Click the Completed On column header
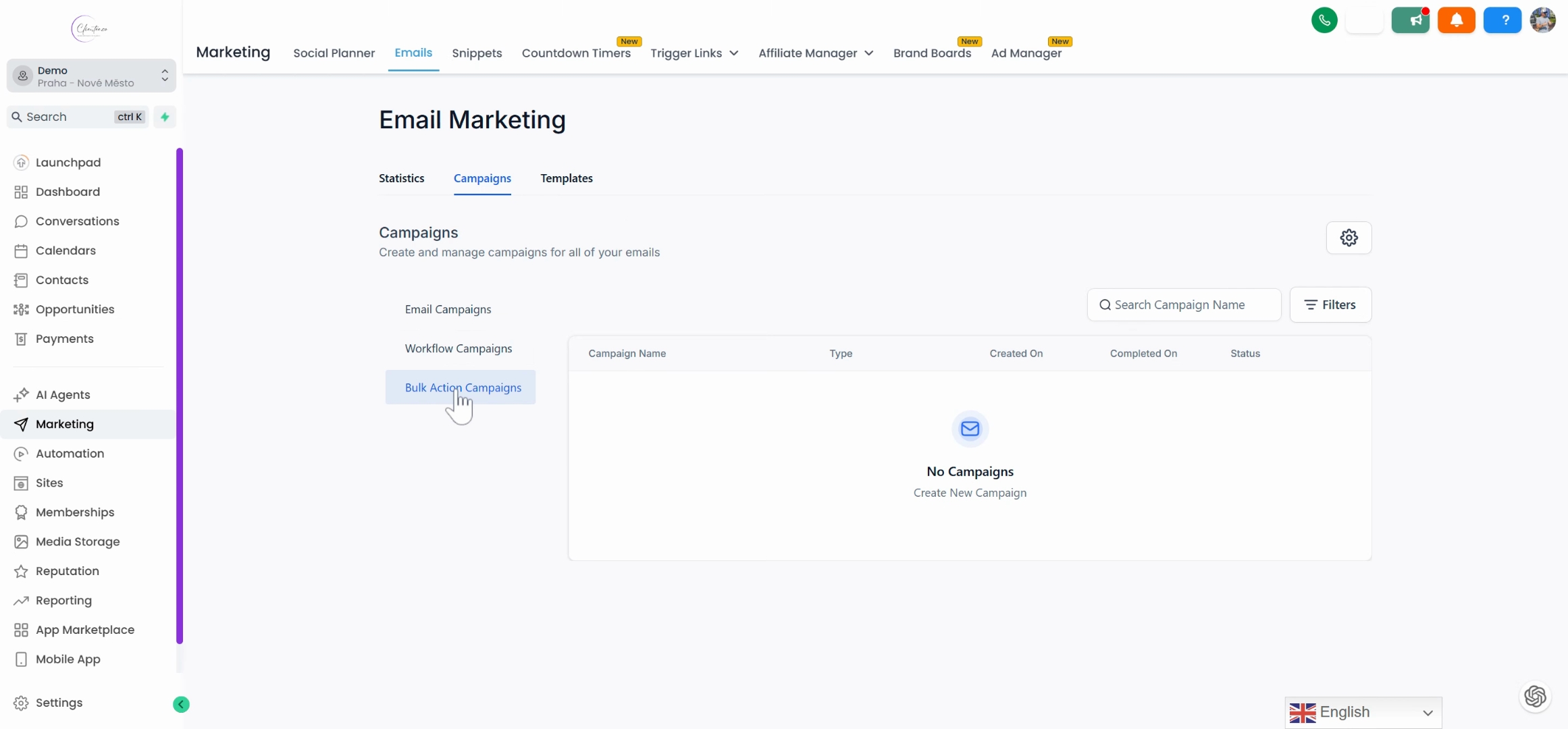1568x729 pixels. tap(1143, 354)
